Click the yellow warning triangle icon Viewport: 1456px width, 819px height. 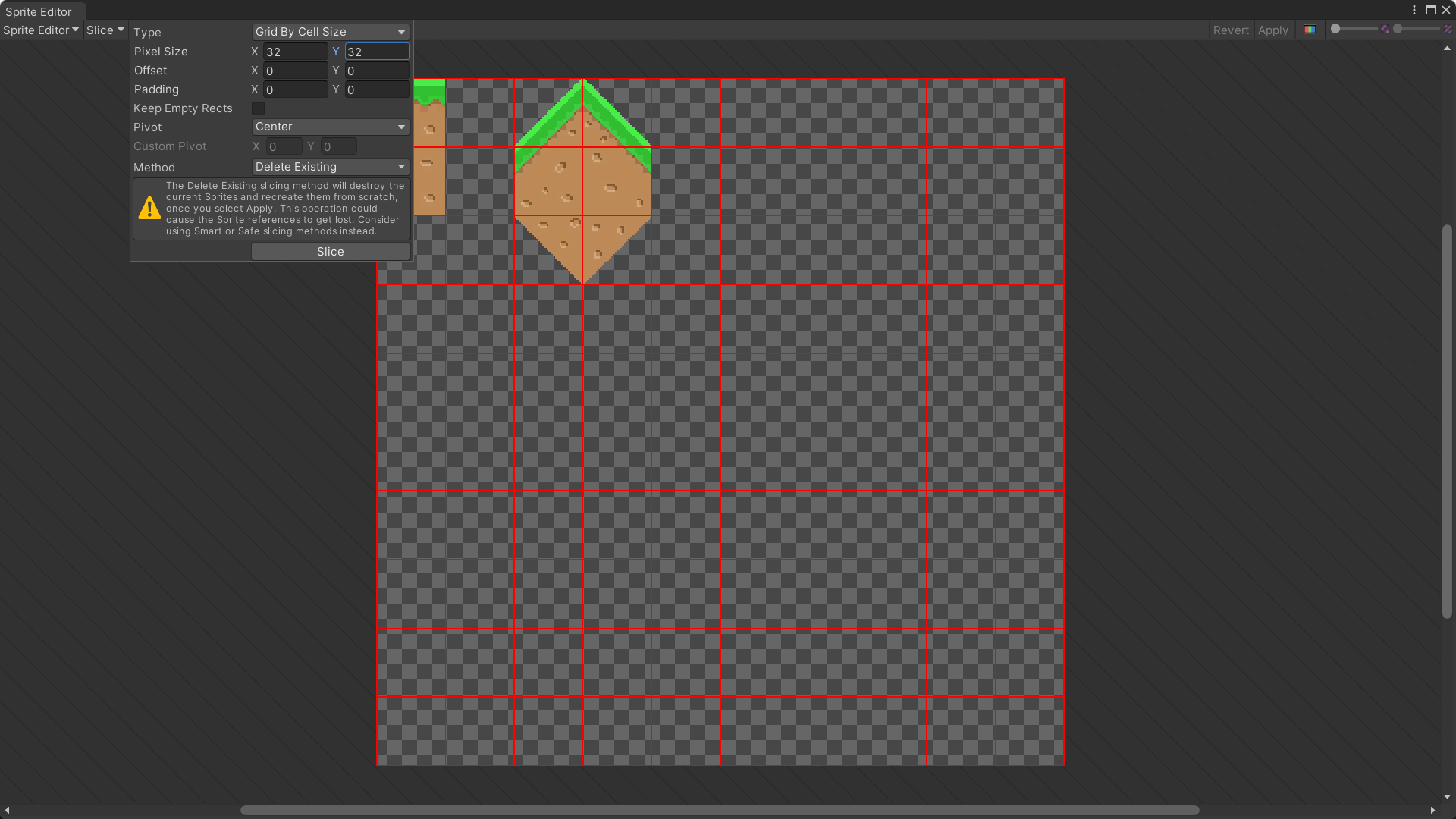(x=149, y=208)
